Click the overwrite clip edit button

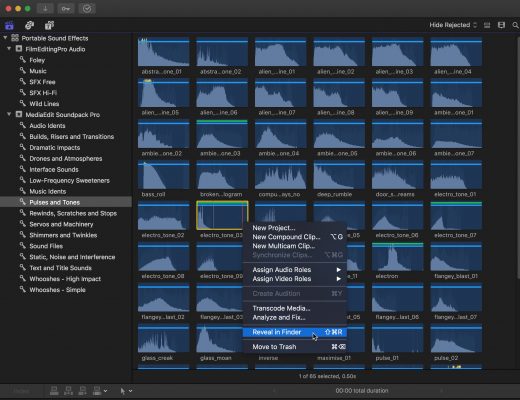tap(97, 390)
